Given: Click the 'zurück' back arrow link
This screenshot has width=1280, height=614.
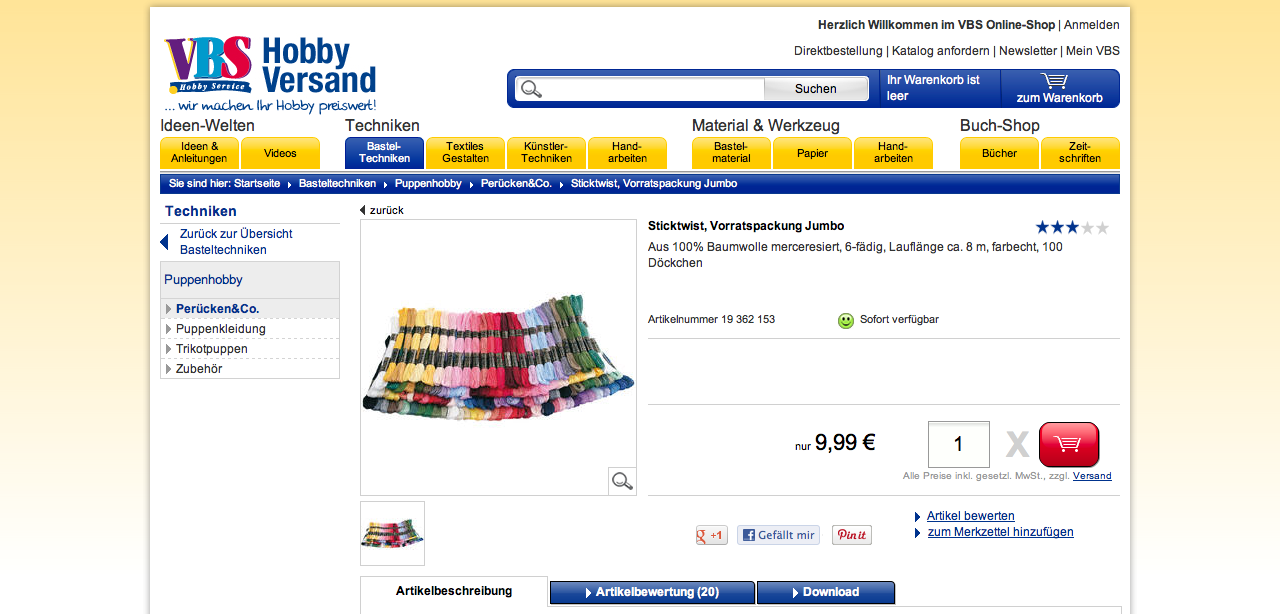Looking at the screenshot, I should click(382, 210).
